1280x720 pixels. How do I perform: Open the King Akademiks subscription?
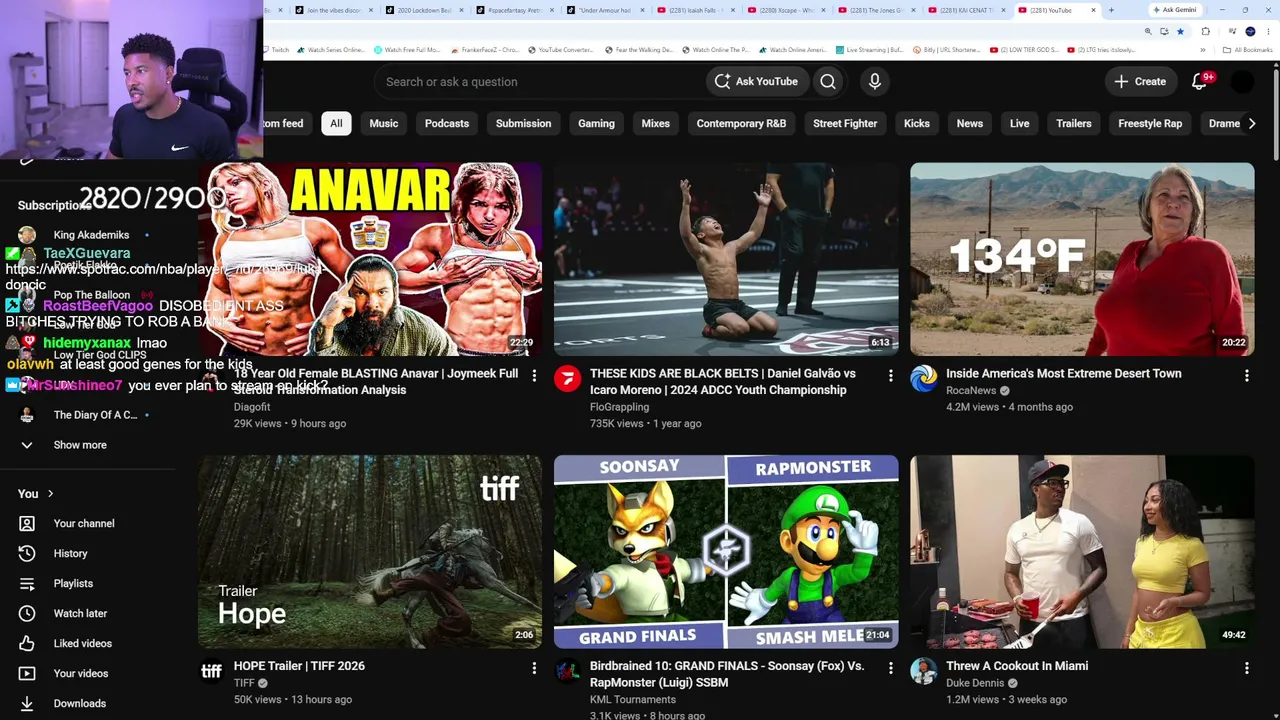click(91, 235)
